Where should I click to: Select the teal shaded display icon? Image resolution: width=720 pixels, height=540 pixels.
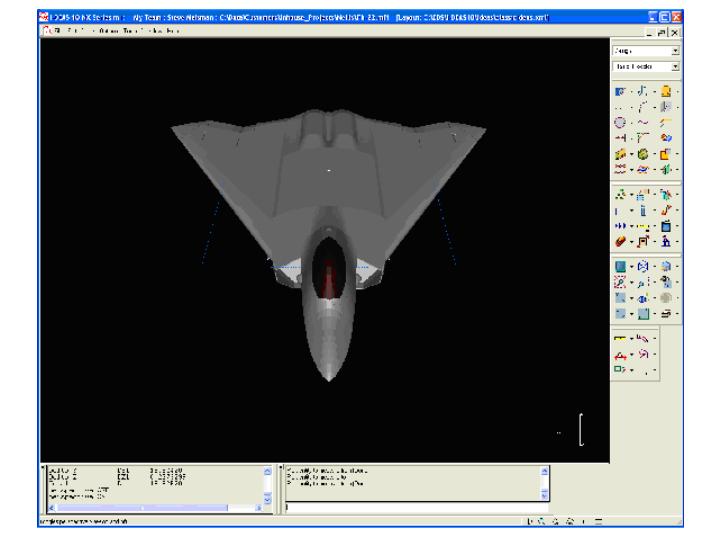(x=620, y=267)
